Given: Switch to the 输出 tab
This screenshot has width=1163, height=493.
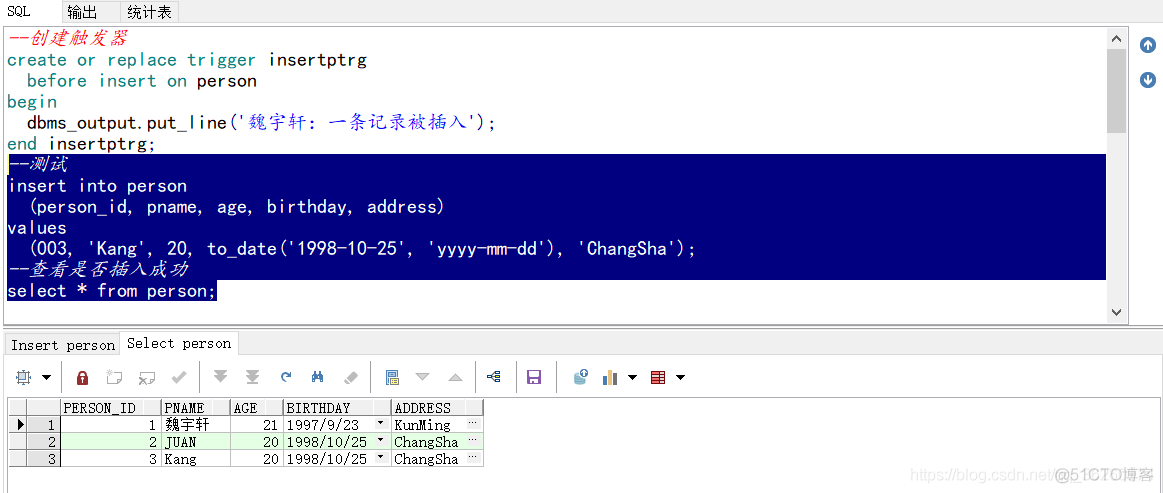Looking at the screenshot, I should (82, 12).
